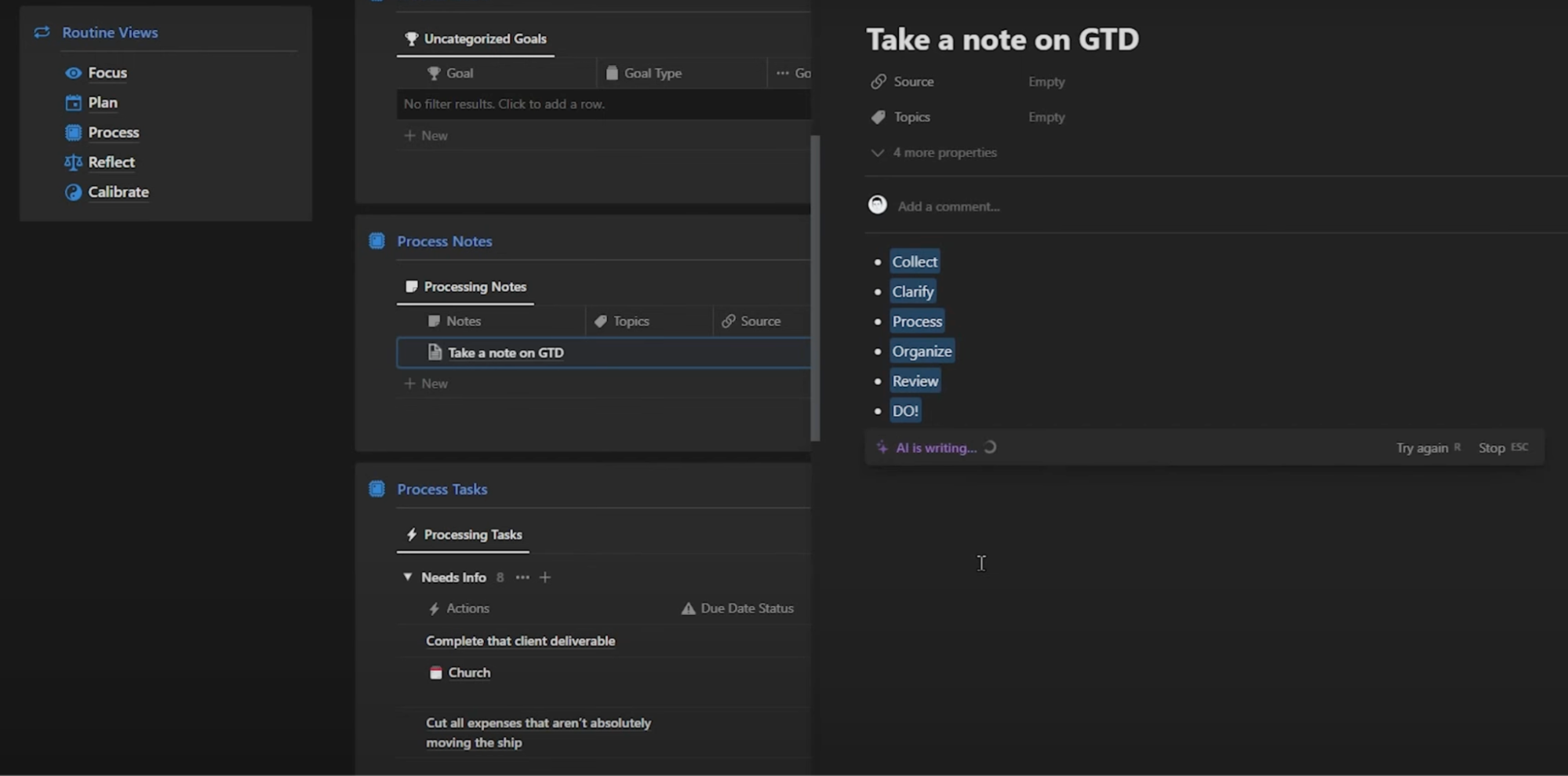1568x776 pixels.
Task: Click the Reflect scales icon
Action: [x=73, y=162]
